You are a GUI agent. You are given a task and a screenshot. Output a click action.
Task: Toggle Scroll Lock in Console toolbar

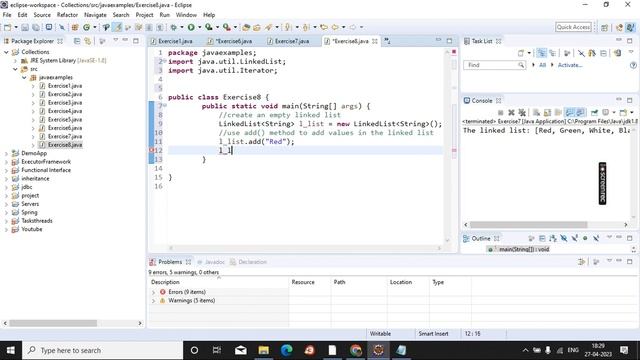(x=547, y=112)
